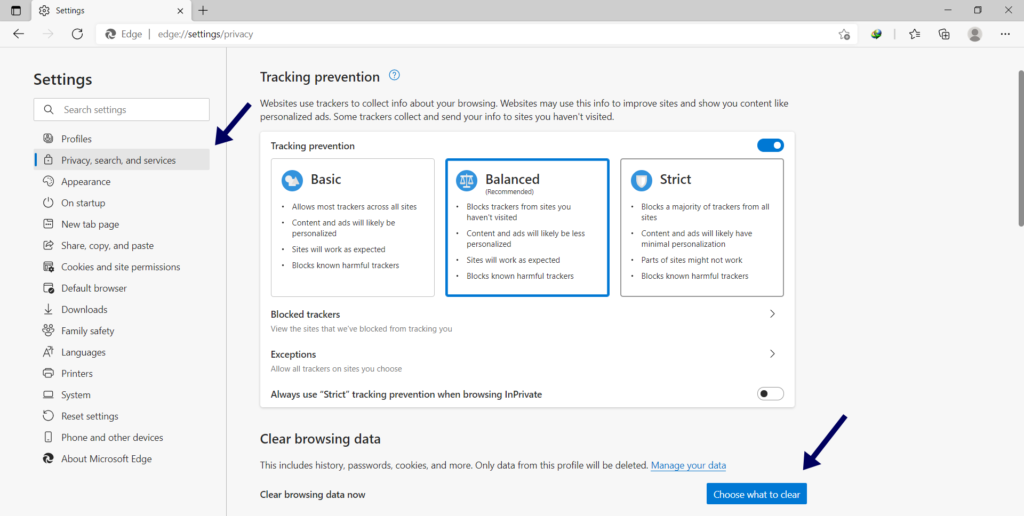The image size is (1024, 516).
Task: Select the Strict tracking prevention card
Action: point(702,227)
